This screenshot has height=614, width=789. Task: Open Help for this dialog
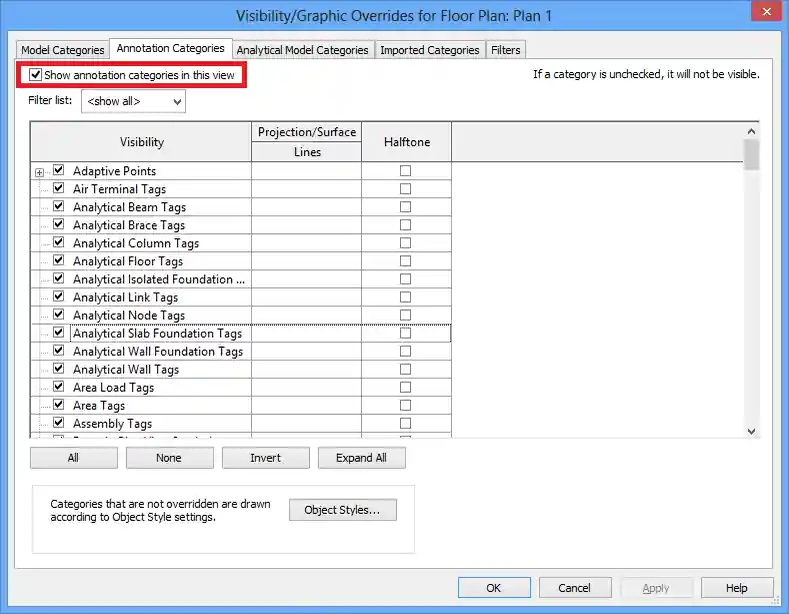coord(736,588)
